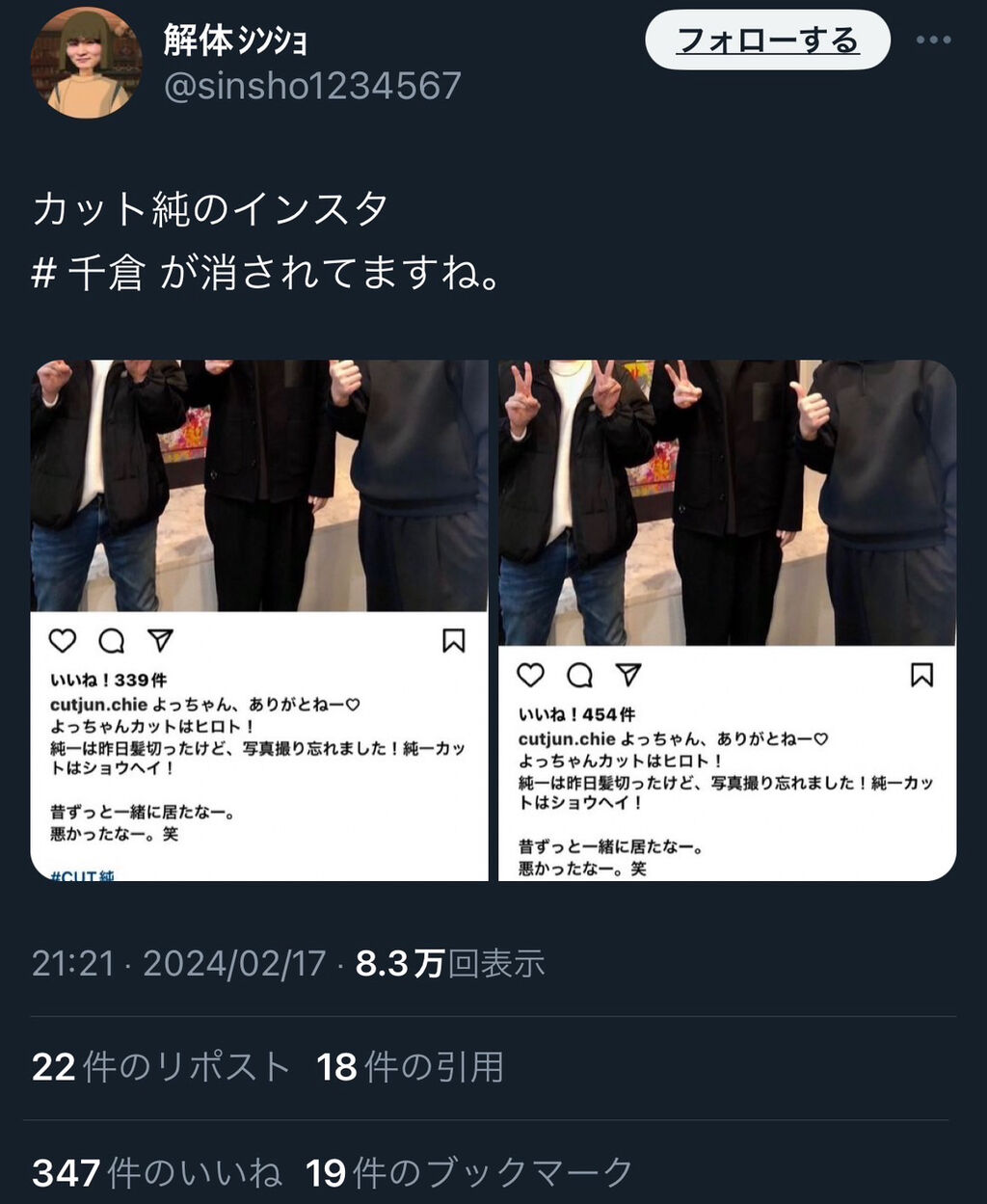Open the three-dot more options menu
This screenshot has height=1204, width=987.
[933, 40]
